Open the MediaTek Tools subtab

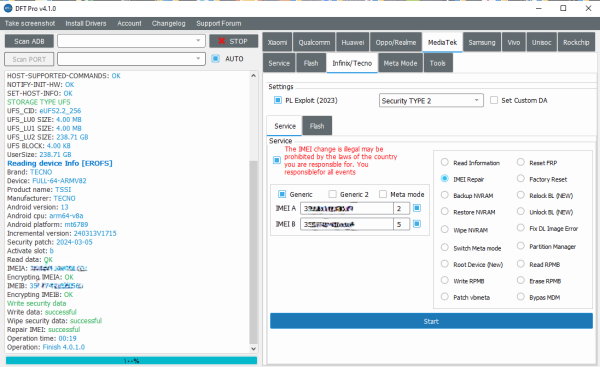438,63
